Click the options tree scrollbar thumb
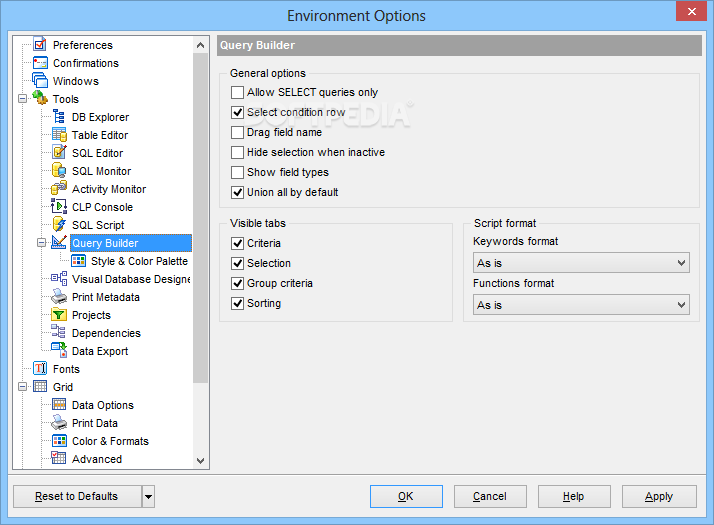 click(200, 218)
